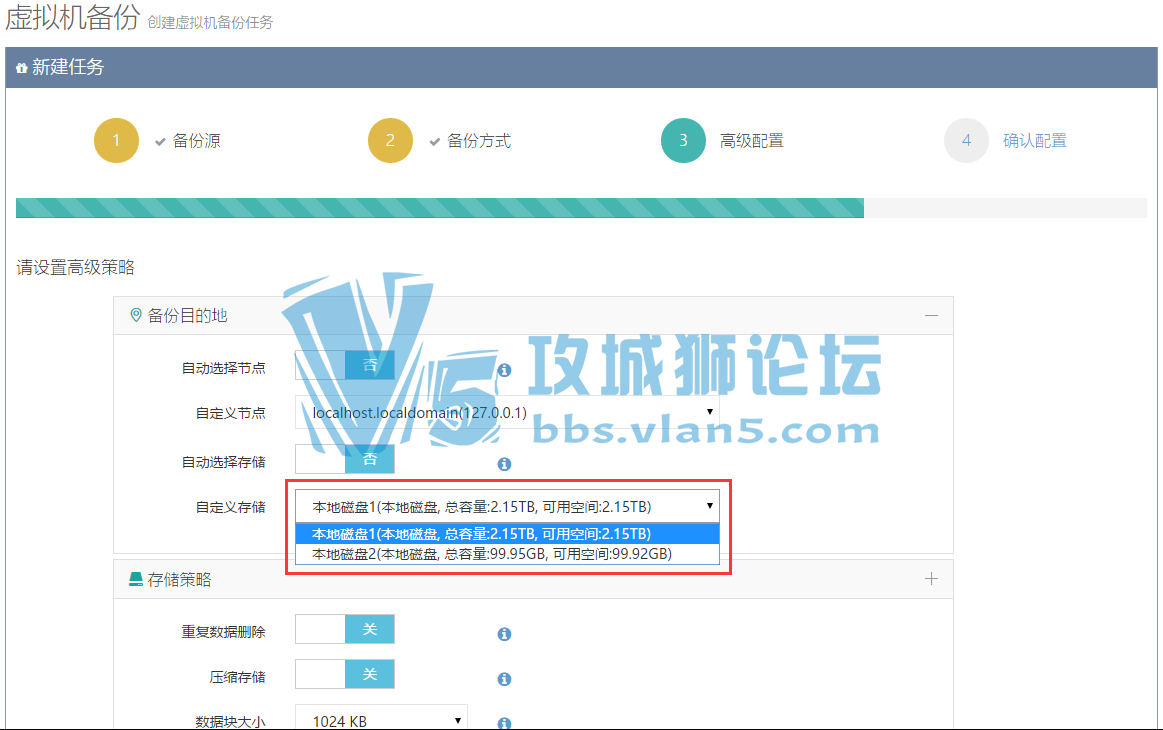Click the disk icon beside 存储策略

point(135,579)
